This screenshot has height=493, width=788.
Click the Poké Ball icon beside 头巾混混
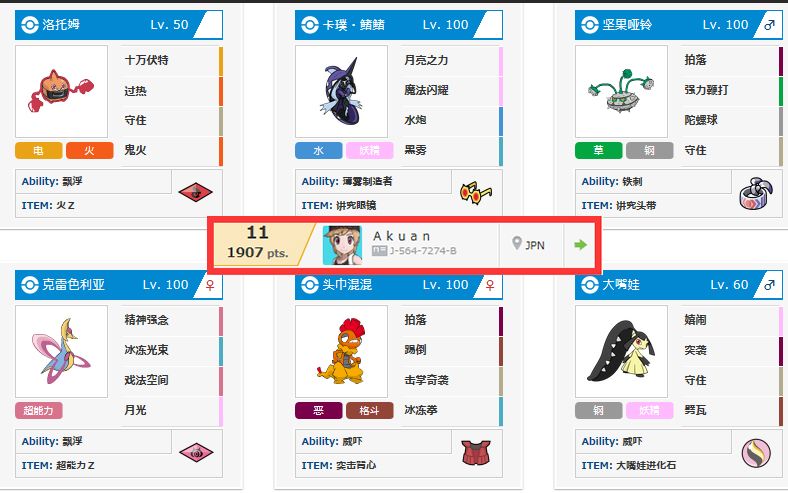coord(310,284)
